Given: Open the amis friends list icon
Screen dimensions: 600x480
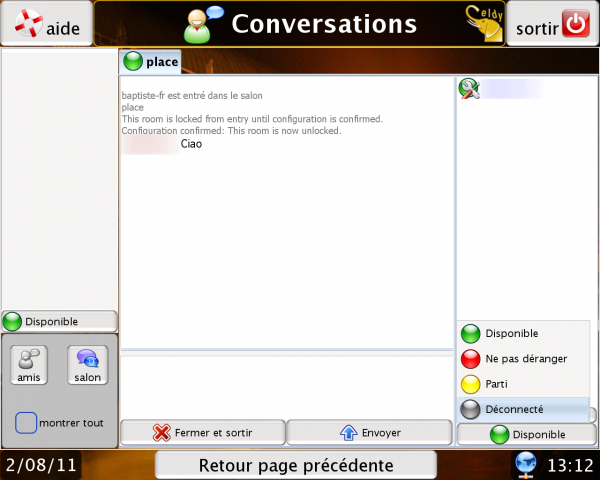Looking at the screenshot, I should (x=31, y=365).
